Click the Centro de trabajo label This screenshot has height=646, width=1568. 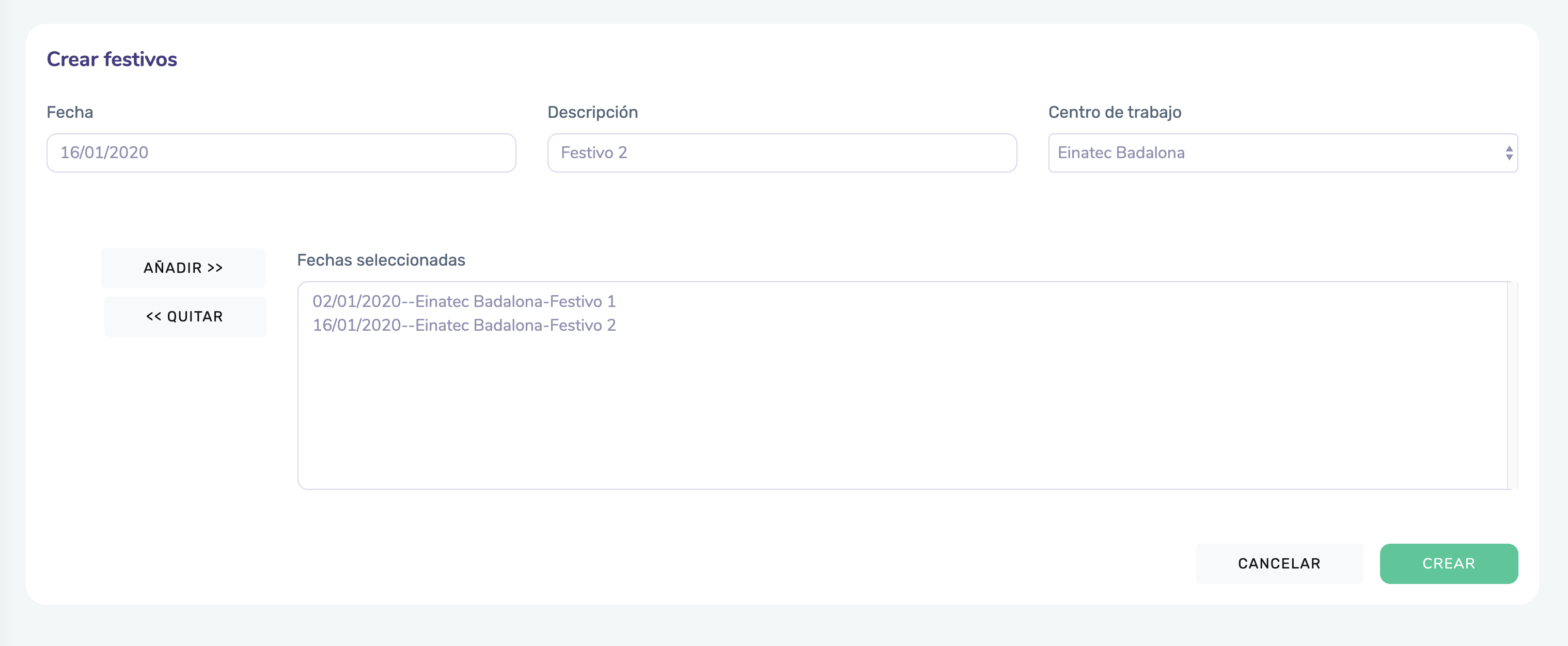[x=1115, y=112]
